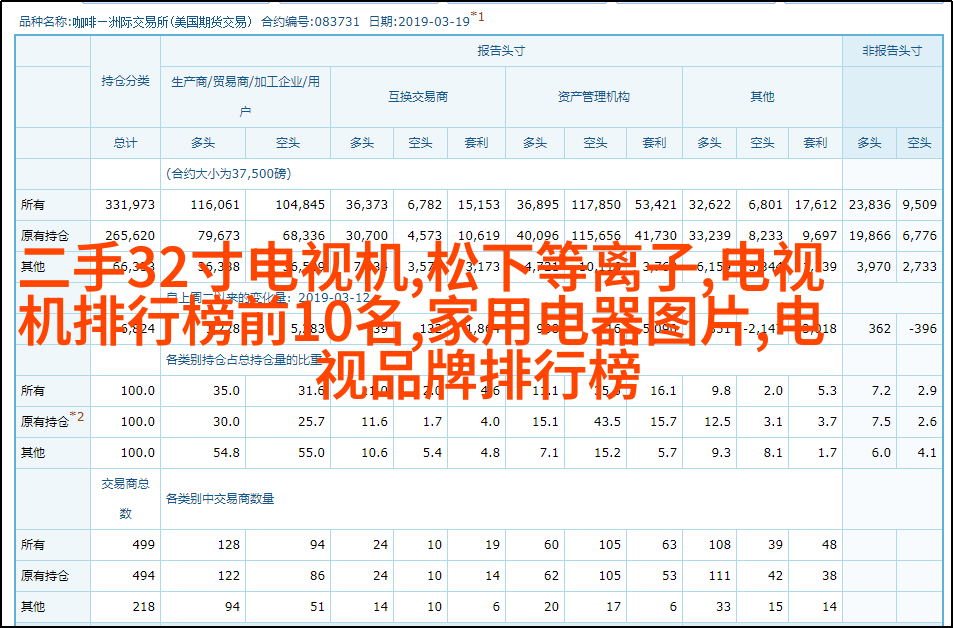The image size is (953, 628).
Task: Click the 各类别中交易商数量 label
Action: pos(220,499)
